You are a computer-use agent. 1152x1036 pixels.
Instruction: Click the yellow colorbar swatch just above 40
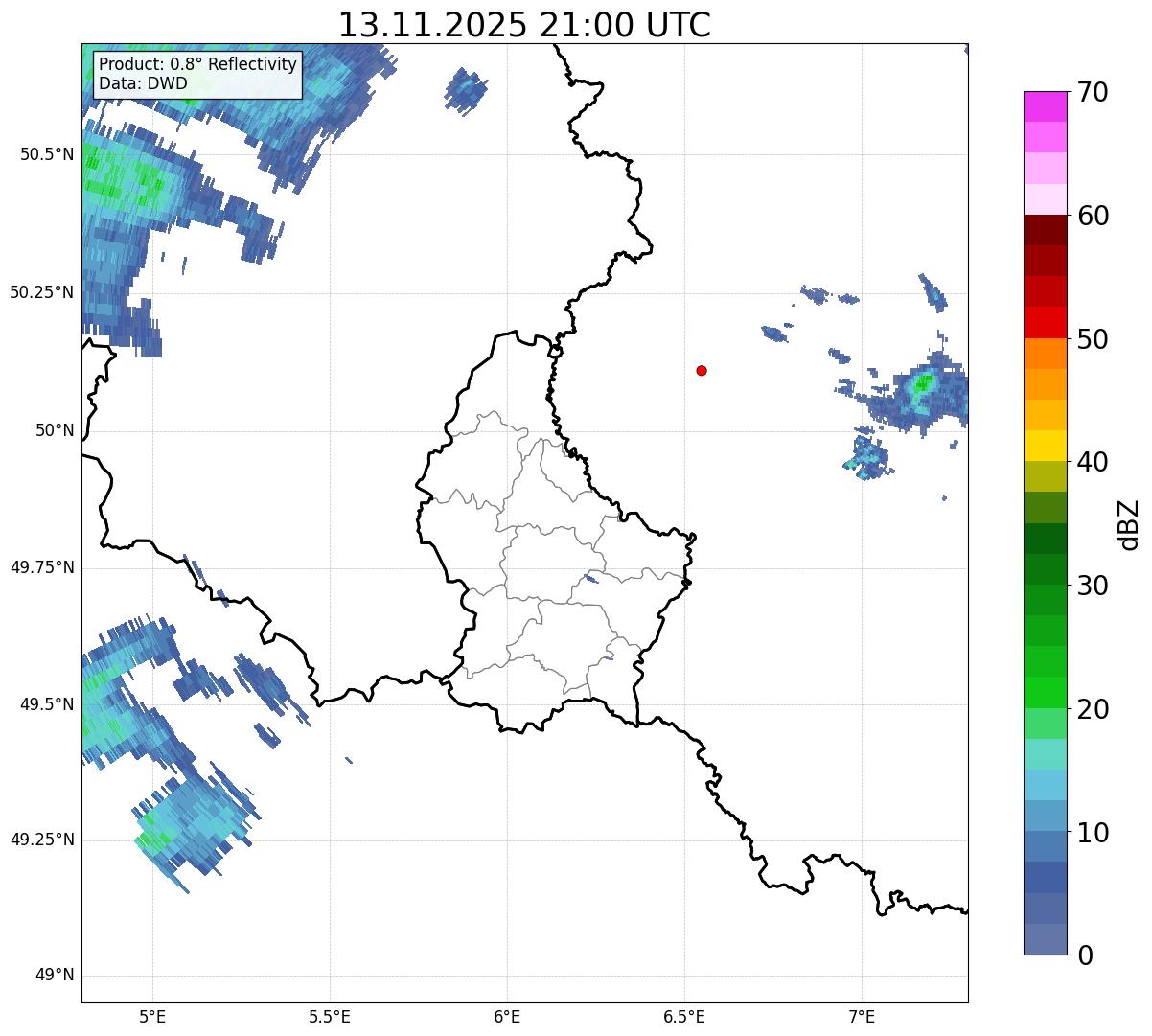(1045, 446)
